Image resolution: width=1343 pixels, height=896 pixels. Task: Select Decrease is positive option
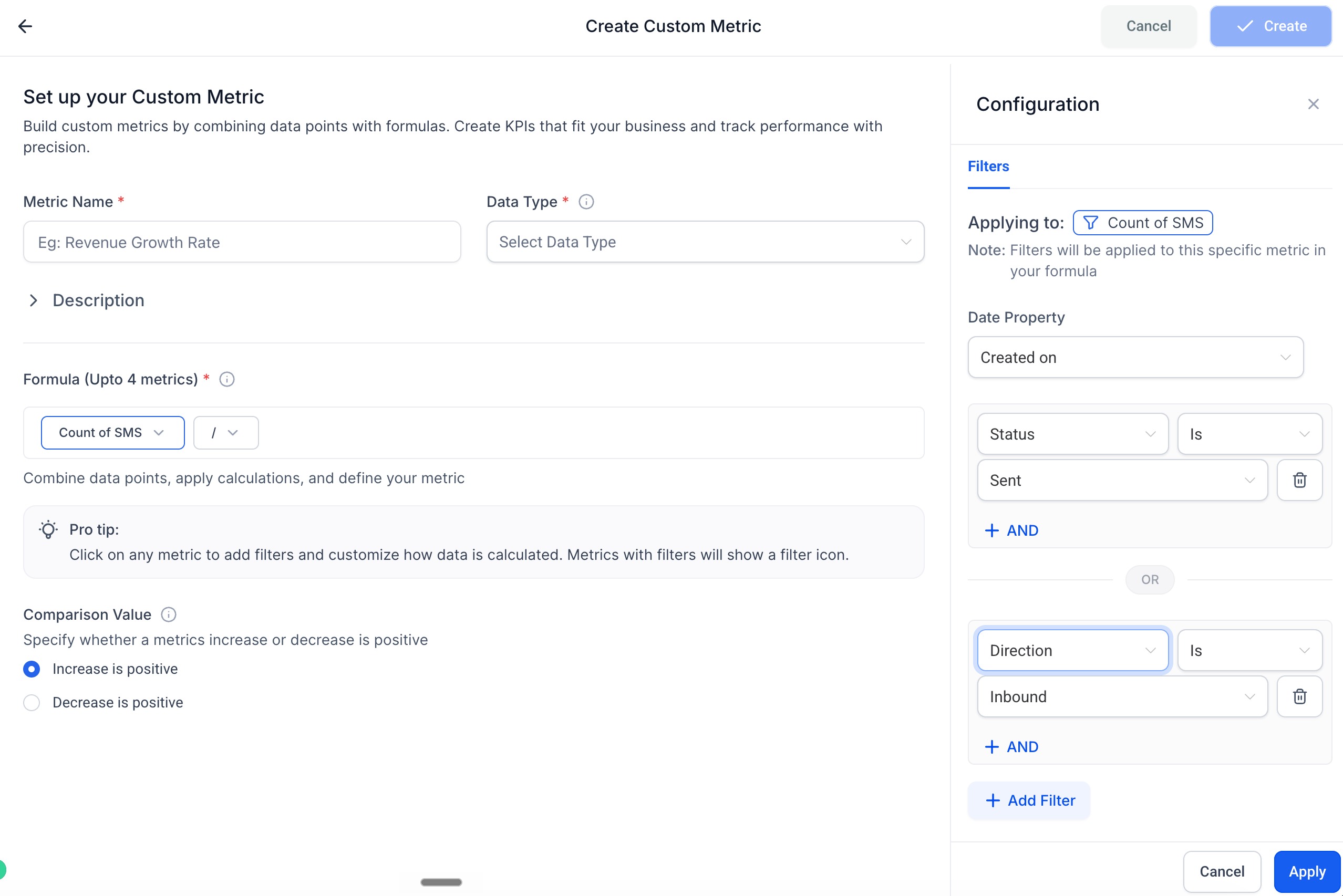(32, 703)
